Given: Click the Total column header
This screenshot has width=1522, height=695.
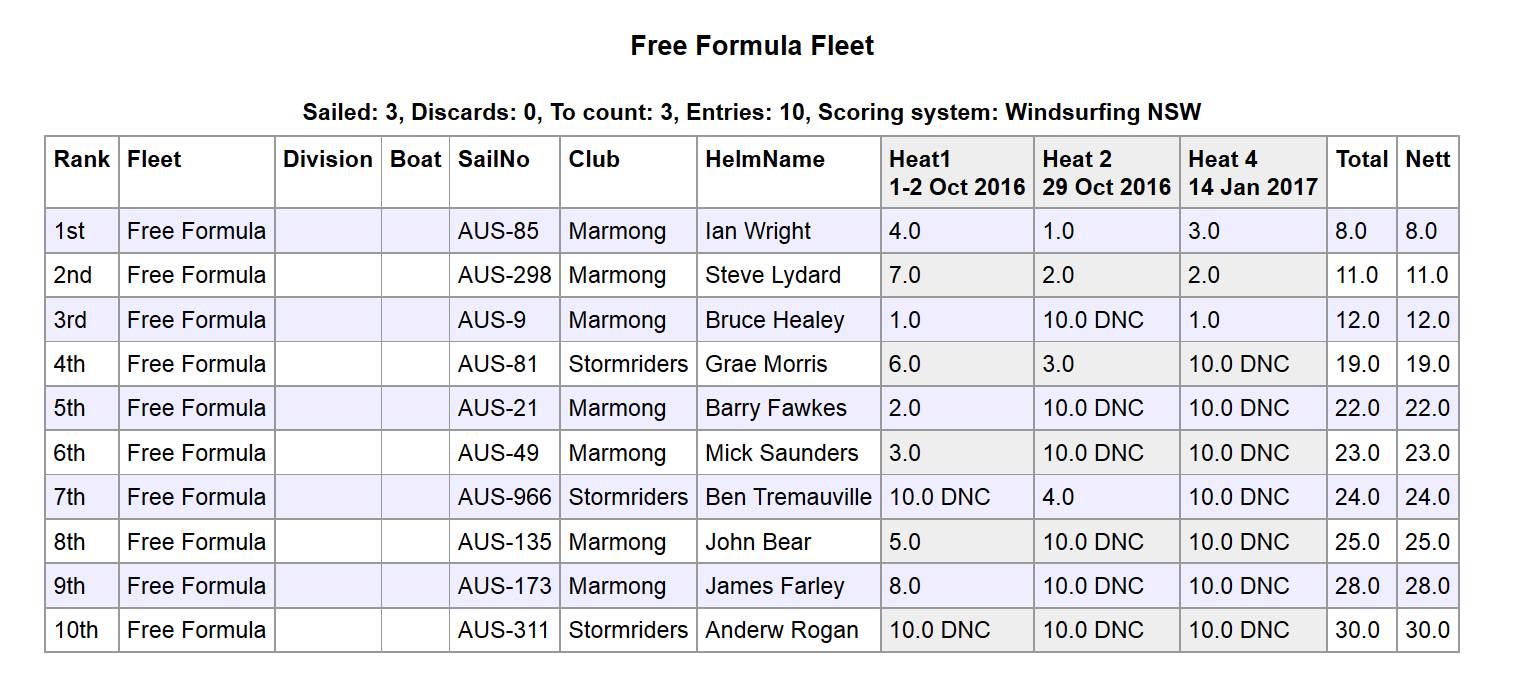Looking at the screenshot, I should 1361,160.
